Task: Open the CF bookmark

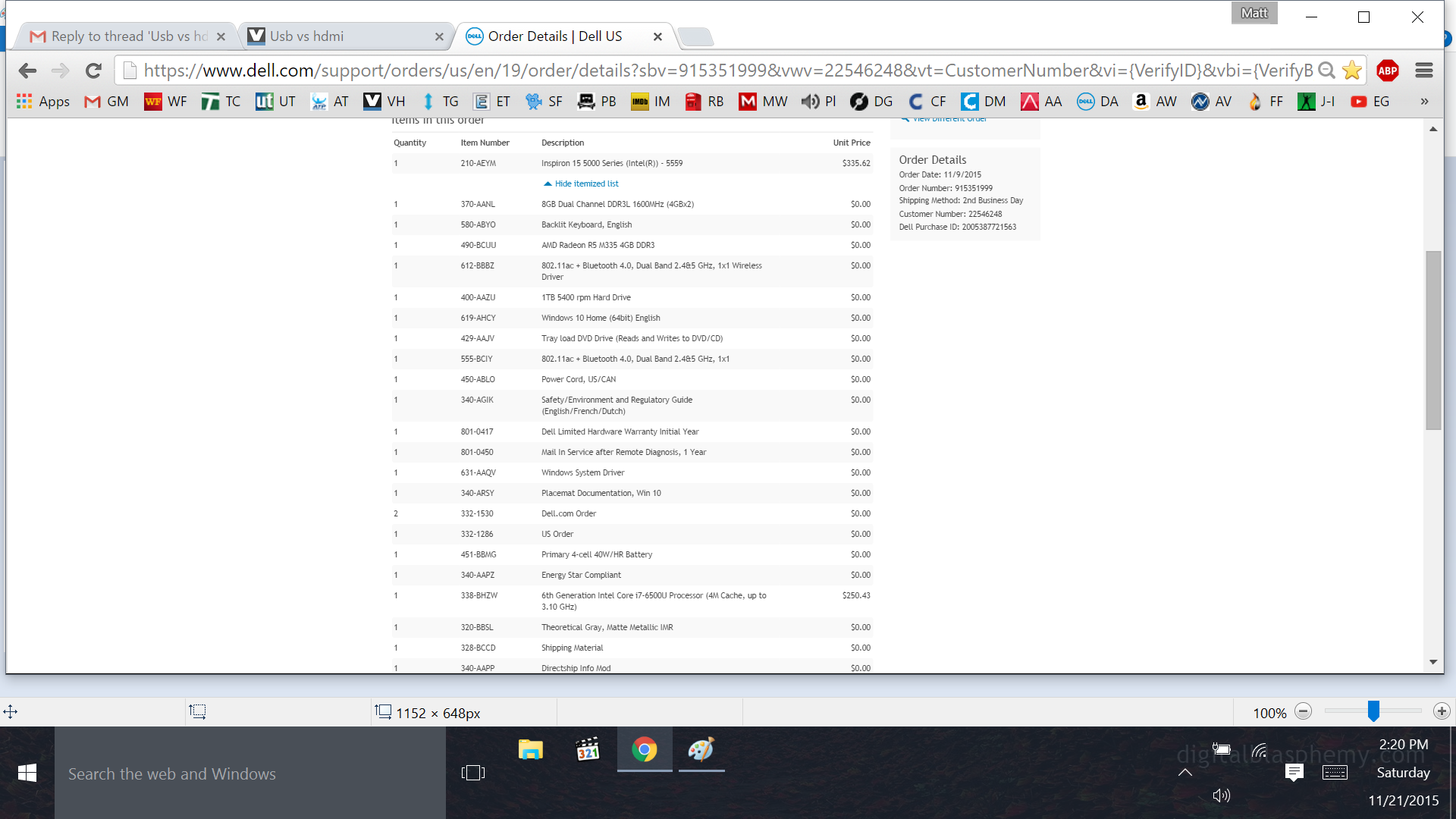Action: click(x=927, y=102)
